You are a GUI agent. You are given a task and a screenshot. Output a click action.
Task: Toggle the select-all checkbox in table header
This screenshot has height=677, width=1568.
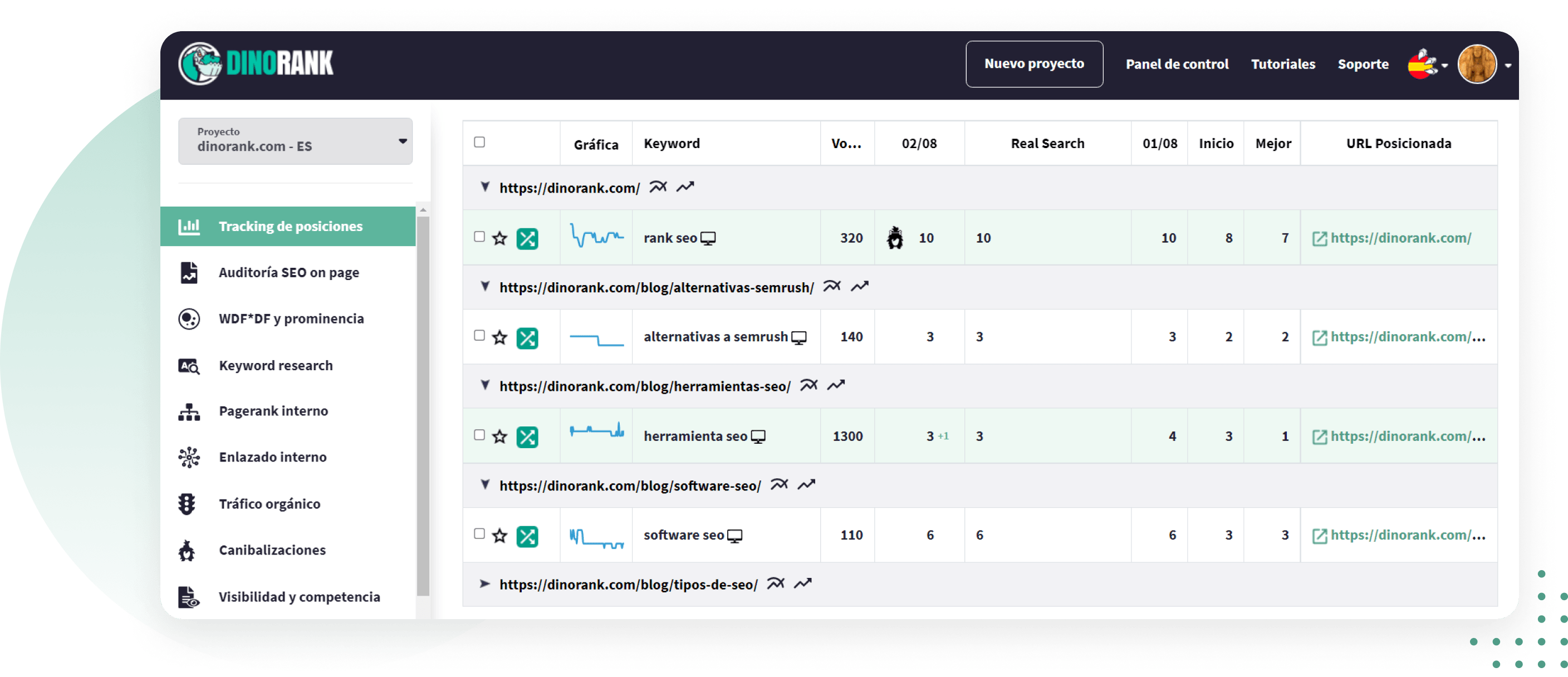[x=479, y=142]
